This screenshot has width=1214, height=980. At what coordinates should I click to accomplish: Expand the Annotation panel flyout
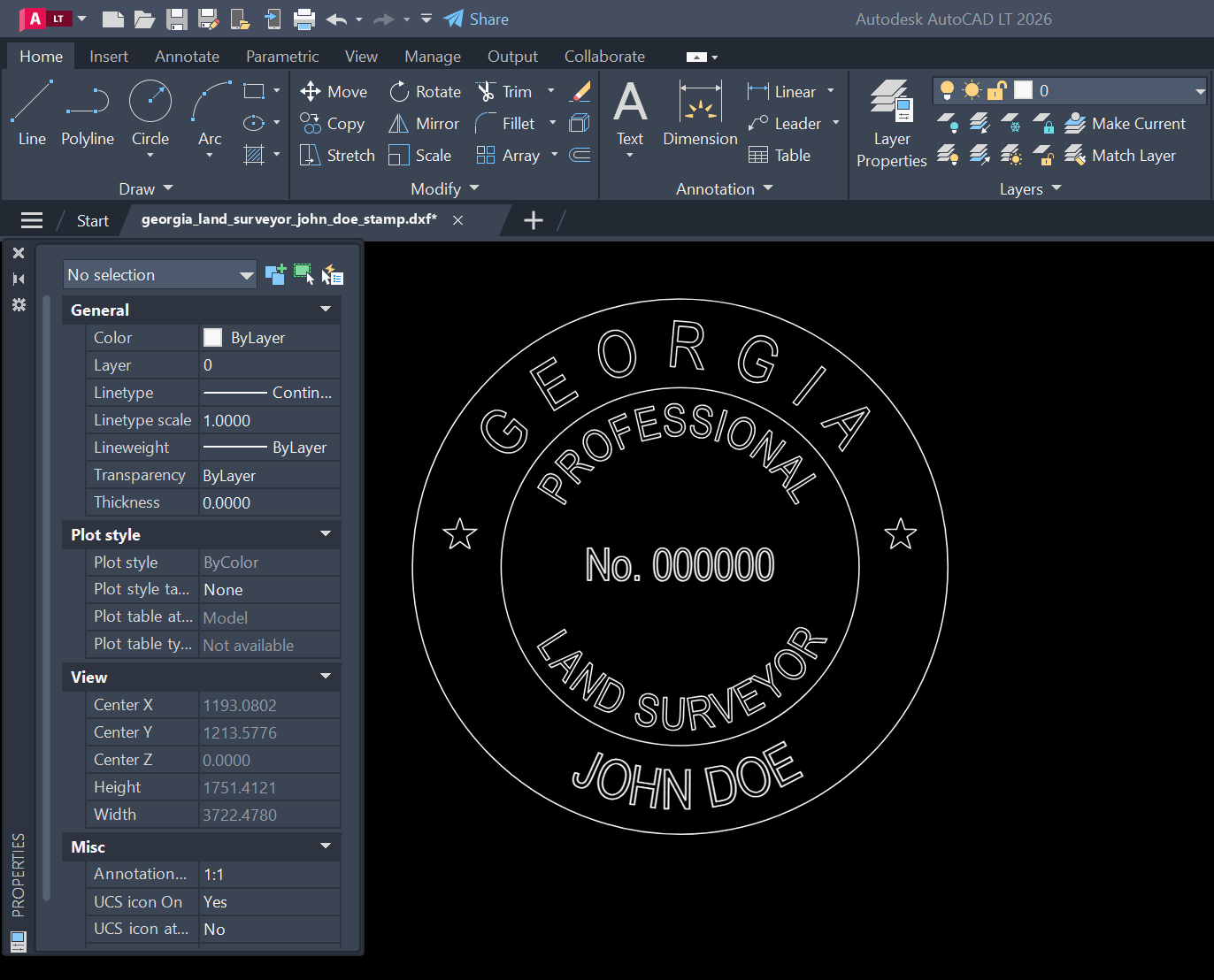725,188
